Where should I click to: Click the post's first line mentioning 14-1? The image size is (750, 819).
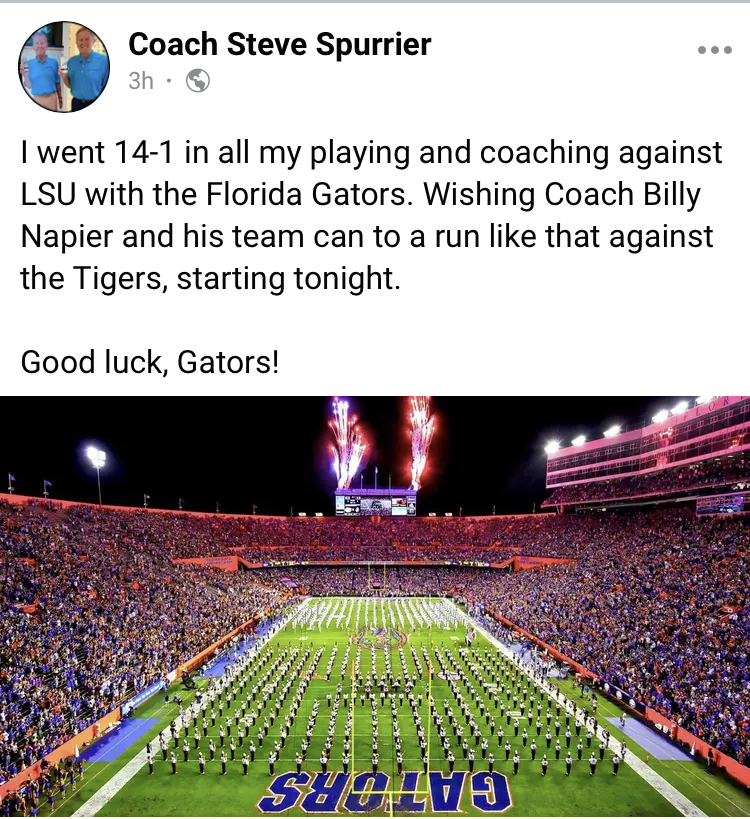point(371,153)
